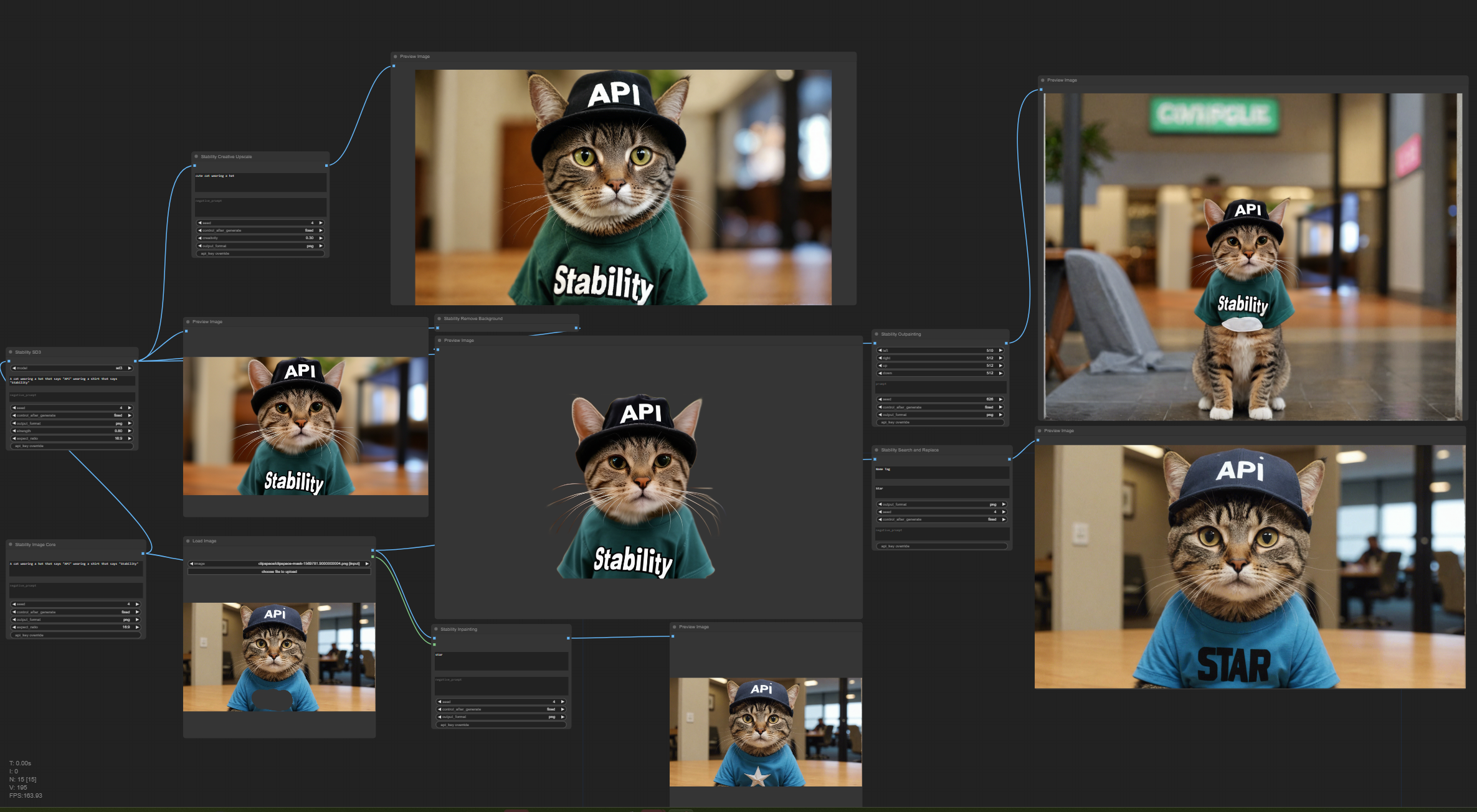Click the STAR shirt cat preview image
The width and height of the screenshot is (1477, 812).
point(1250,567)
